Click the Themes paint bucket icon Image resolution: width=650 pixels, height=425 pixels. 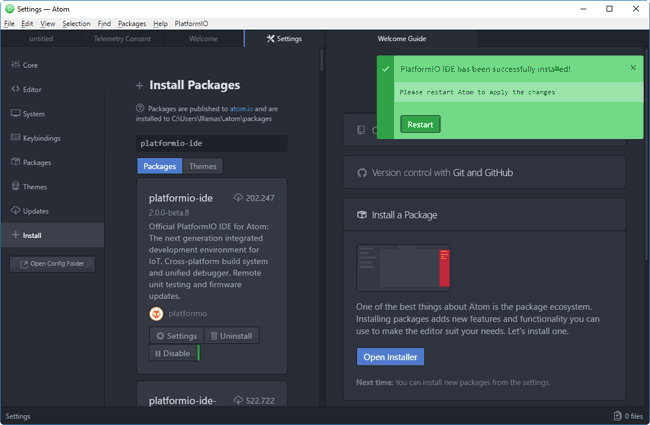tap(15, 186)
